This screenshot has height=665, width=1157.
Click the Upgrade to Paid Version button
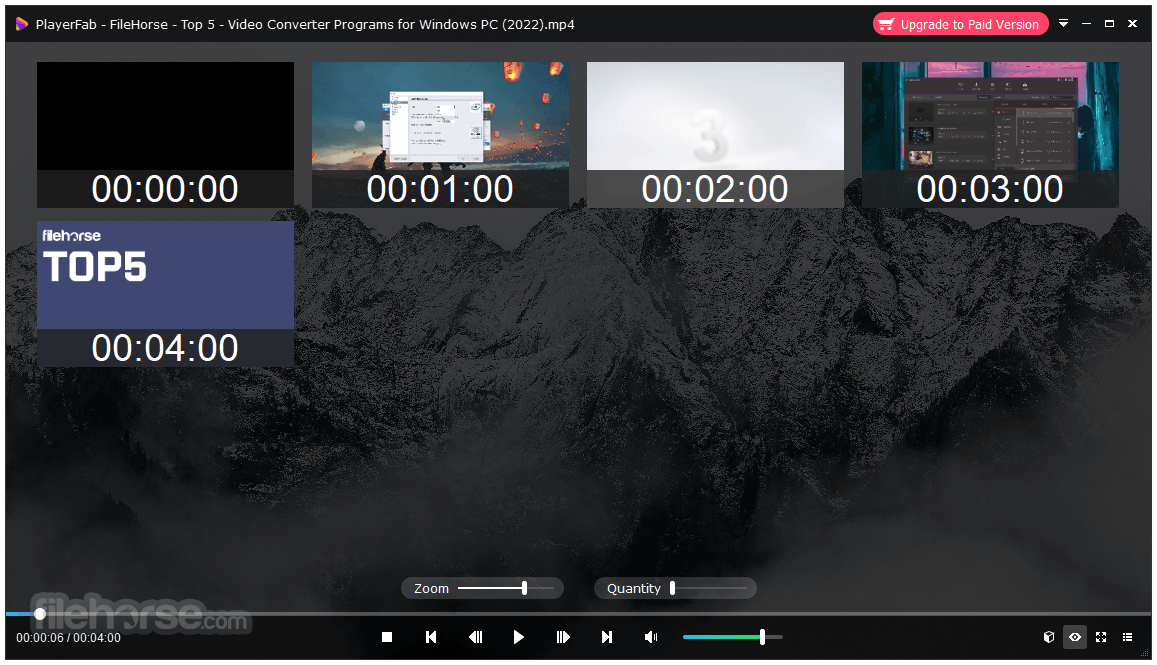point(960,24)
